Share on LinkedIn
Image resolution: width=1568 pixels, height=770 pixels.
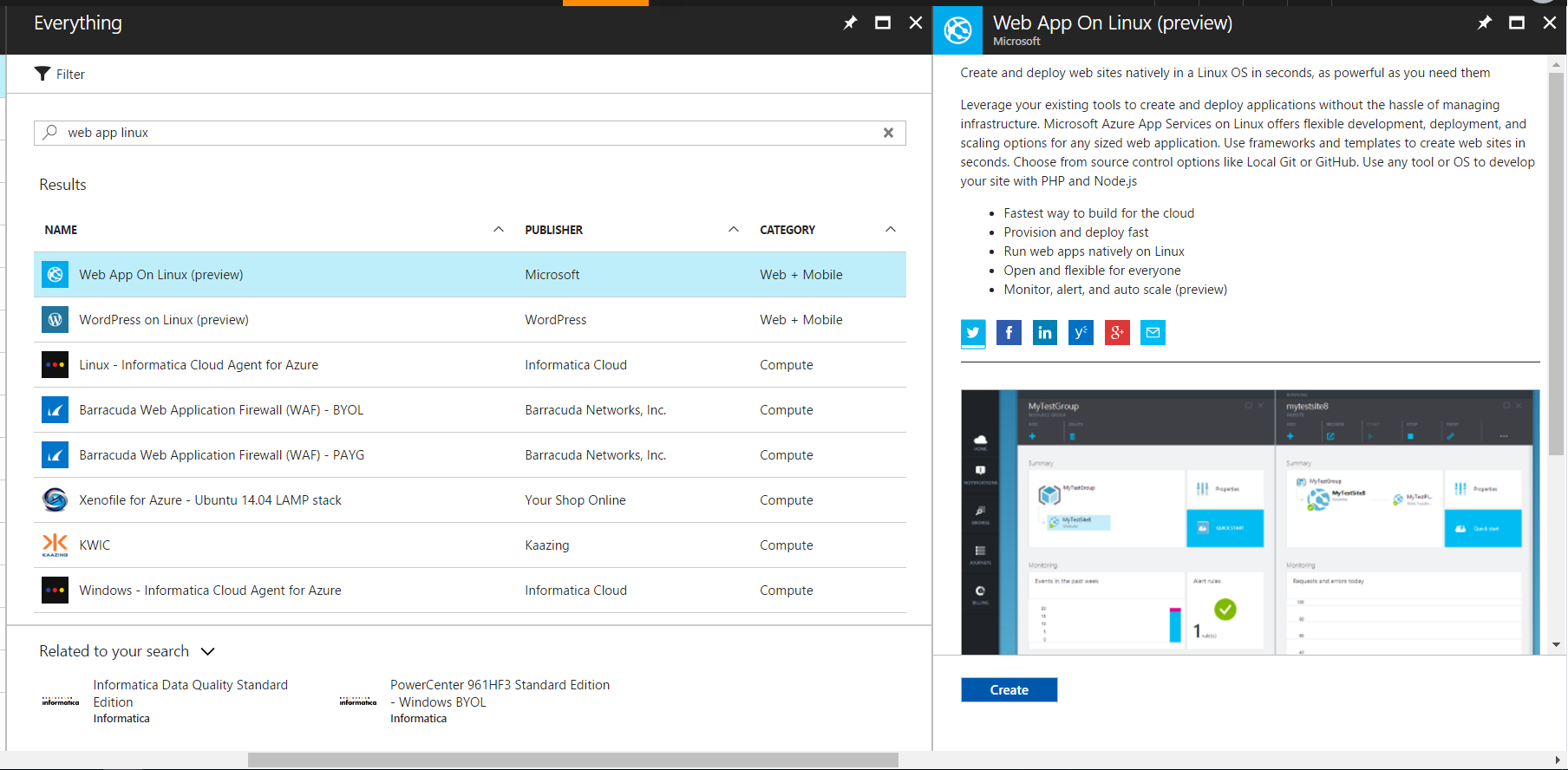1045,333
